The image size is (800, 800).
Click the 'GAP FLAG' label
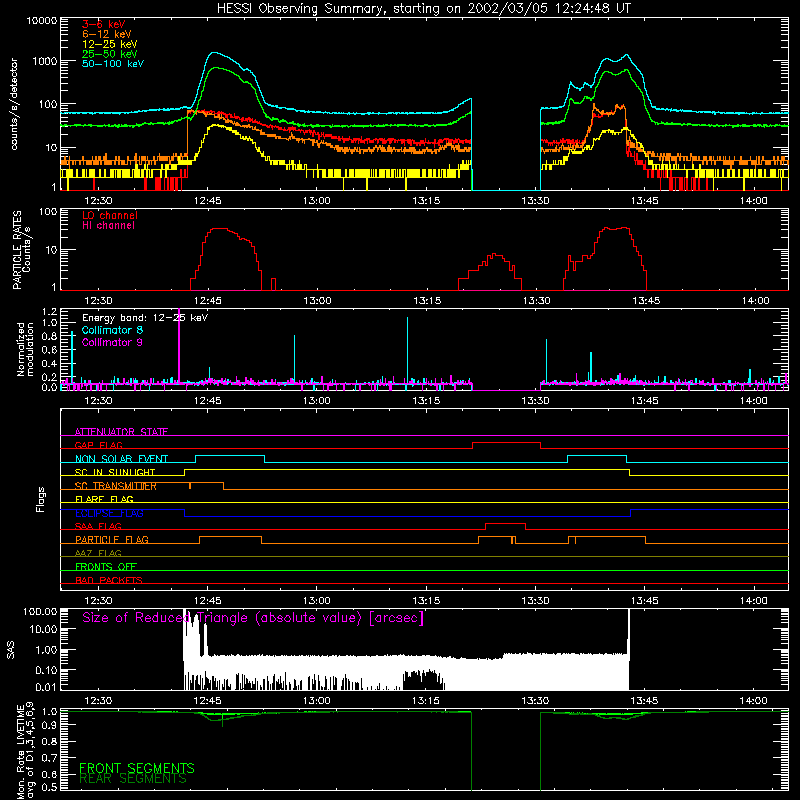click(98, 445)
